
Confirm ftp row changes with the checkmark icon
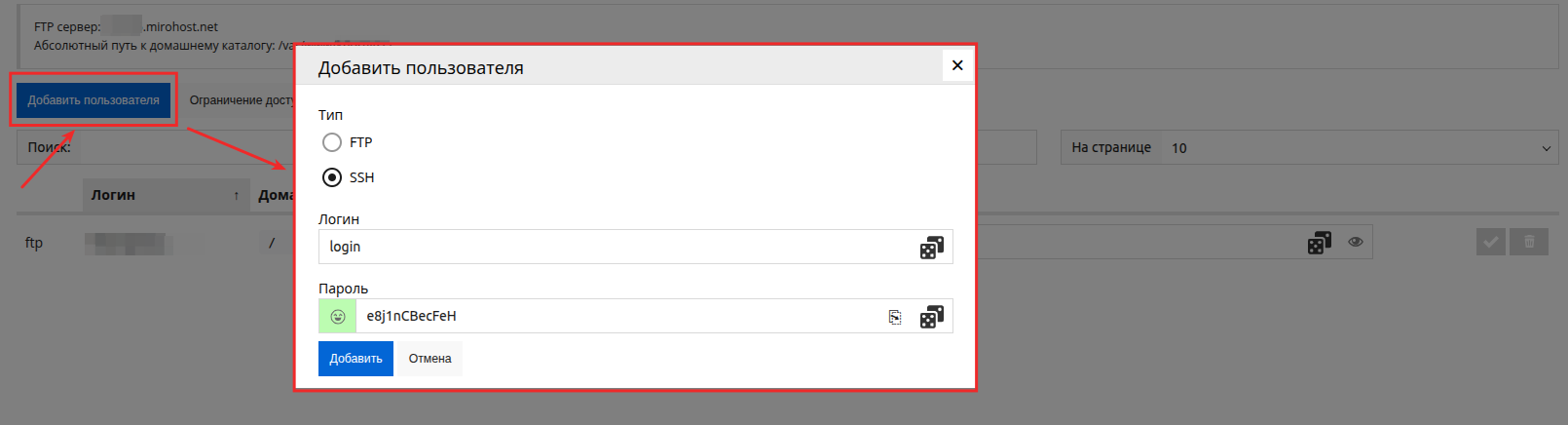(1490, 242)
